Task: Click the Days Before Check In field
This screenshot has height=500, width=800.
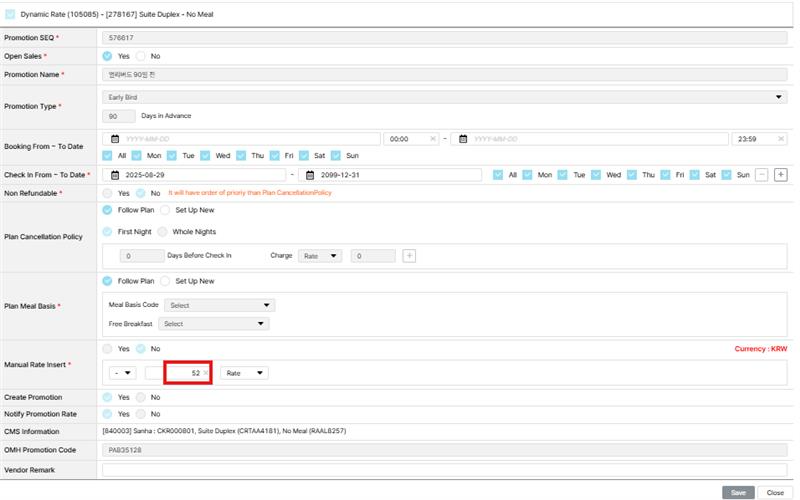Action: [142, 256]
